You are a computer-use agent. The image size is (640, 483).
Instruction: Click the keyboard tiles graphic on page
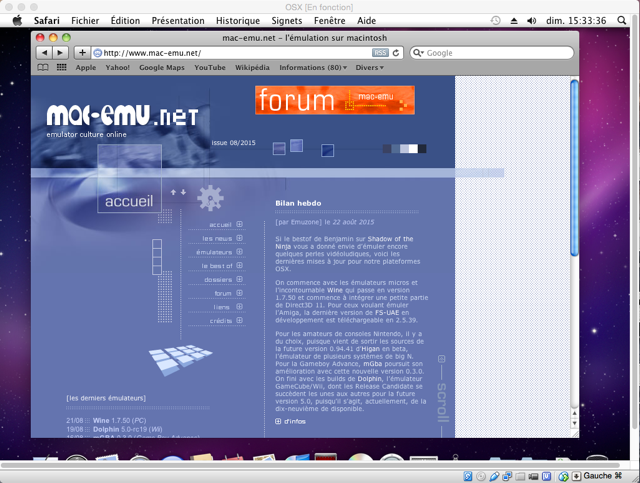tap(180, 359)
